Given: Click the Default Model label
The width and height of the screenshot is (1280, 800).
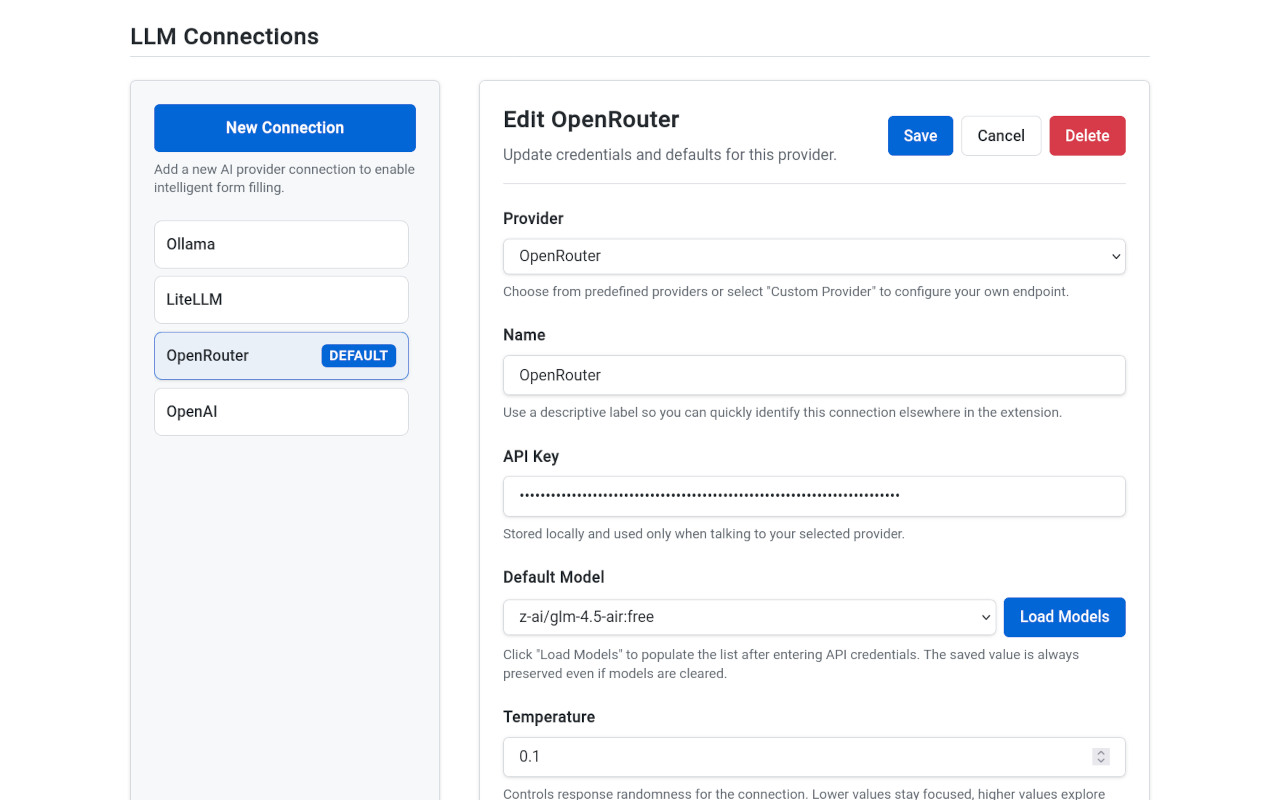Looking at the screenshot, I should 553,577.
